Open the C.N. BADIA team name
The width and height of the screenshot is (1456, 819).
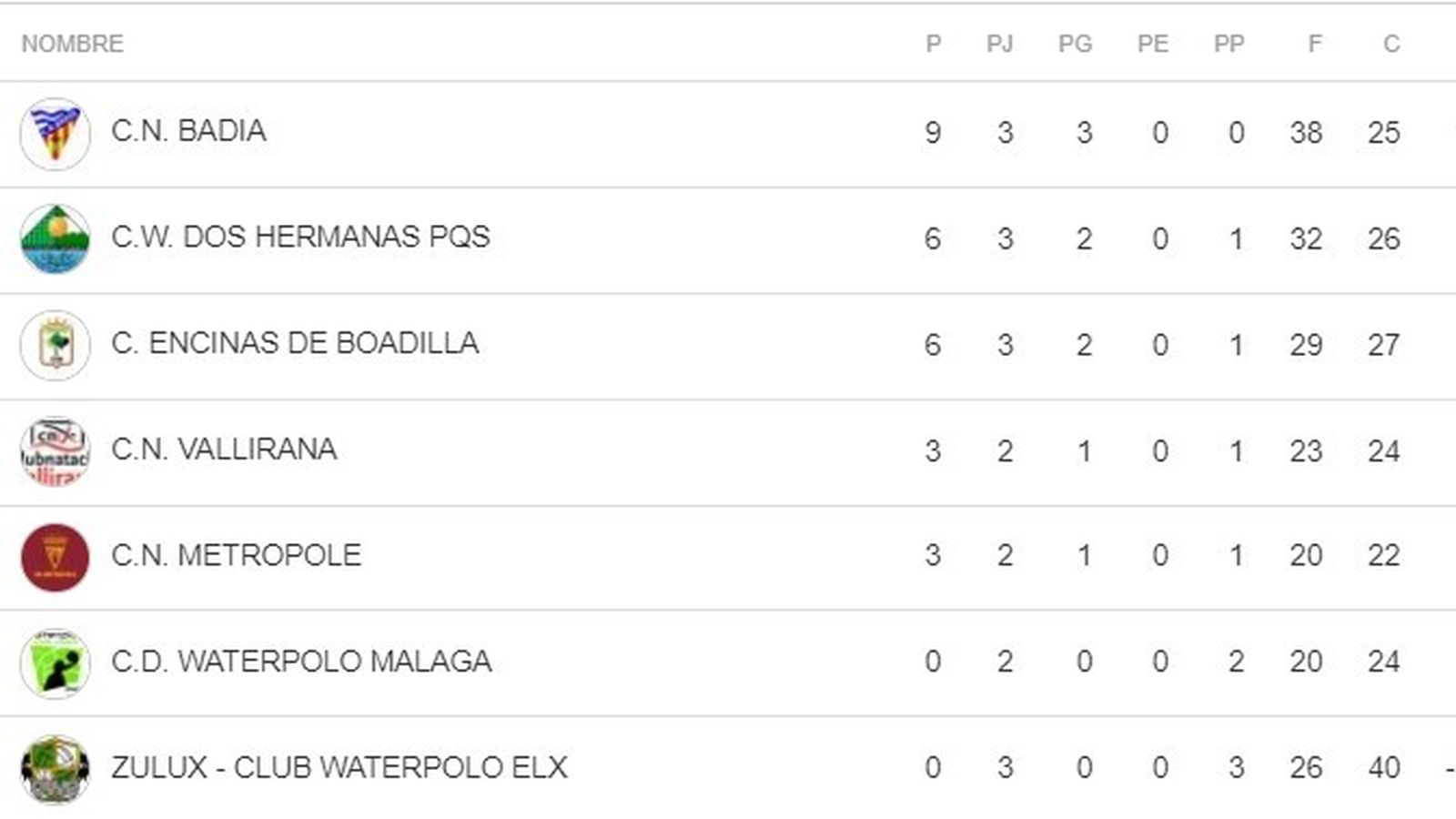[x=188, y=131]
